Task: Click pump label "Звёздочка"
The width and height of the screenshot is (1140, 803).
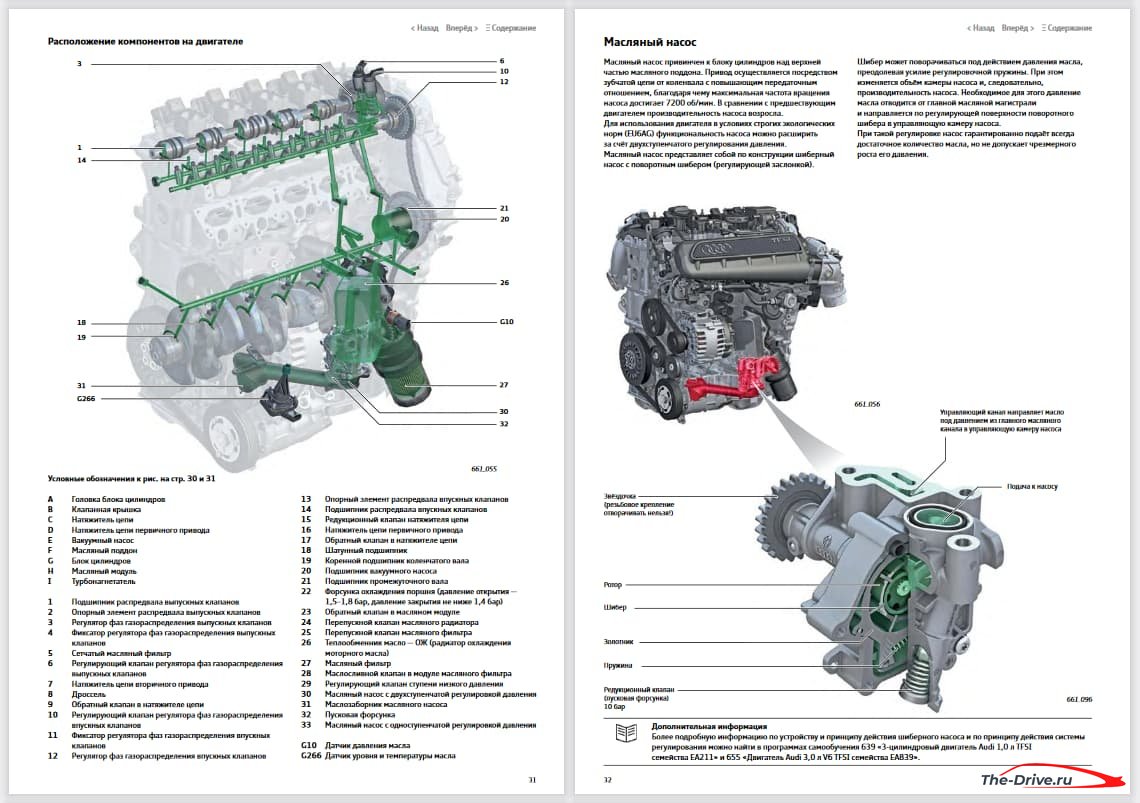Action: coord(619,496)
